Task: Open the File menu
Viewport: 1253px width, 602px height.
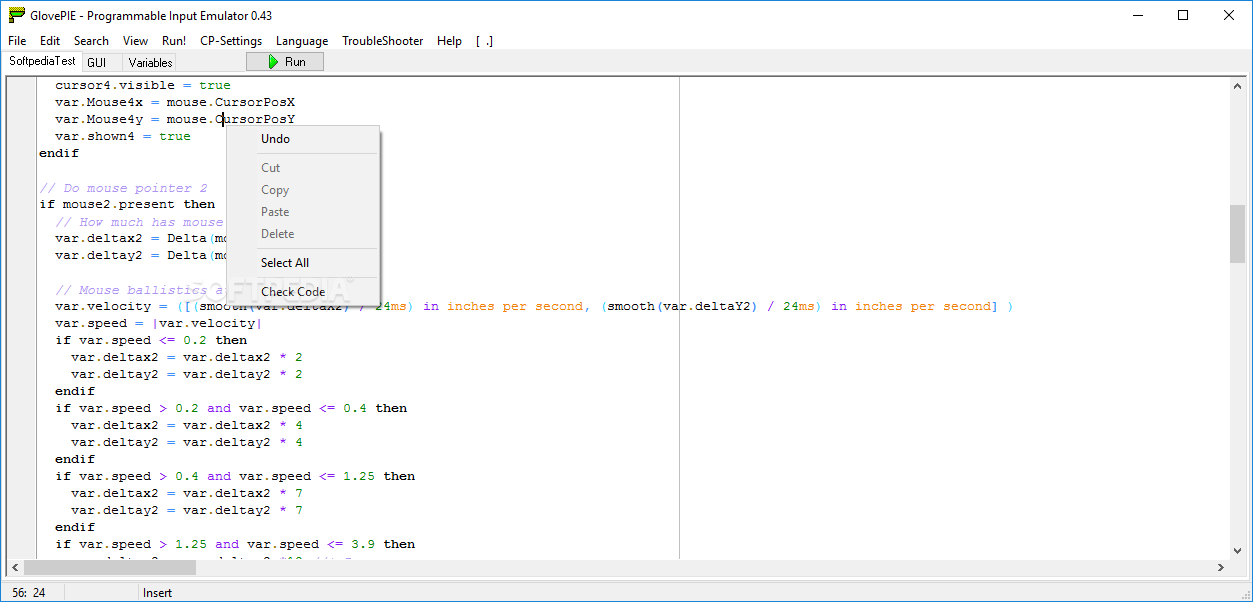Action: pos(17,41)
